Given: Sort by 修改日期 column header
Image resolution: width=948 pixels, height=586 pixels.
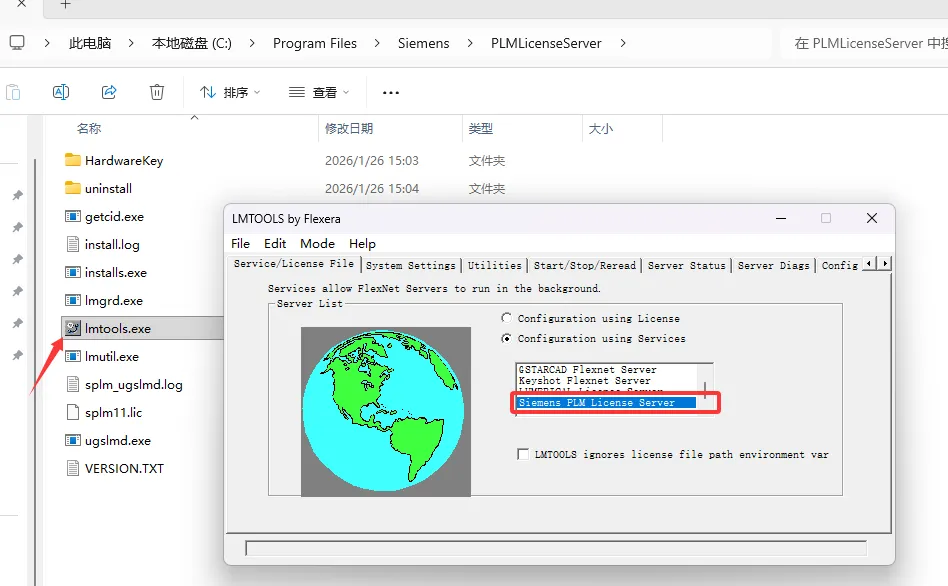Looking at the screenshot, I should tap(349, 128).
